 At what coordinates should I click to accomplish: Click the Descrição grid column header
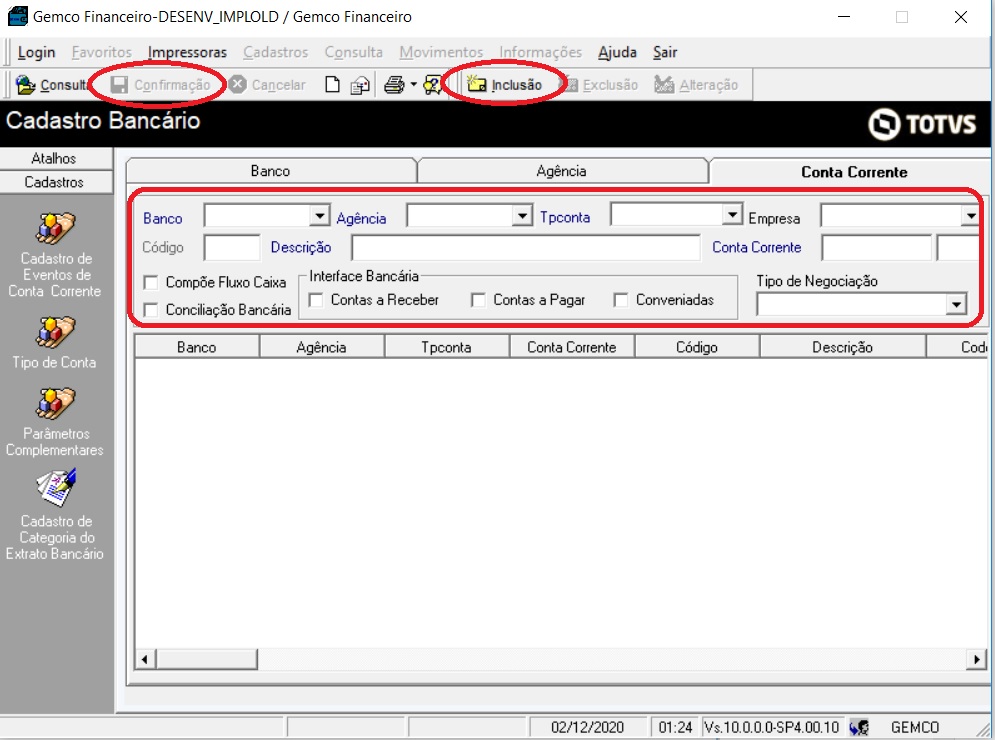coord(842,347)
